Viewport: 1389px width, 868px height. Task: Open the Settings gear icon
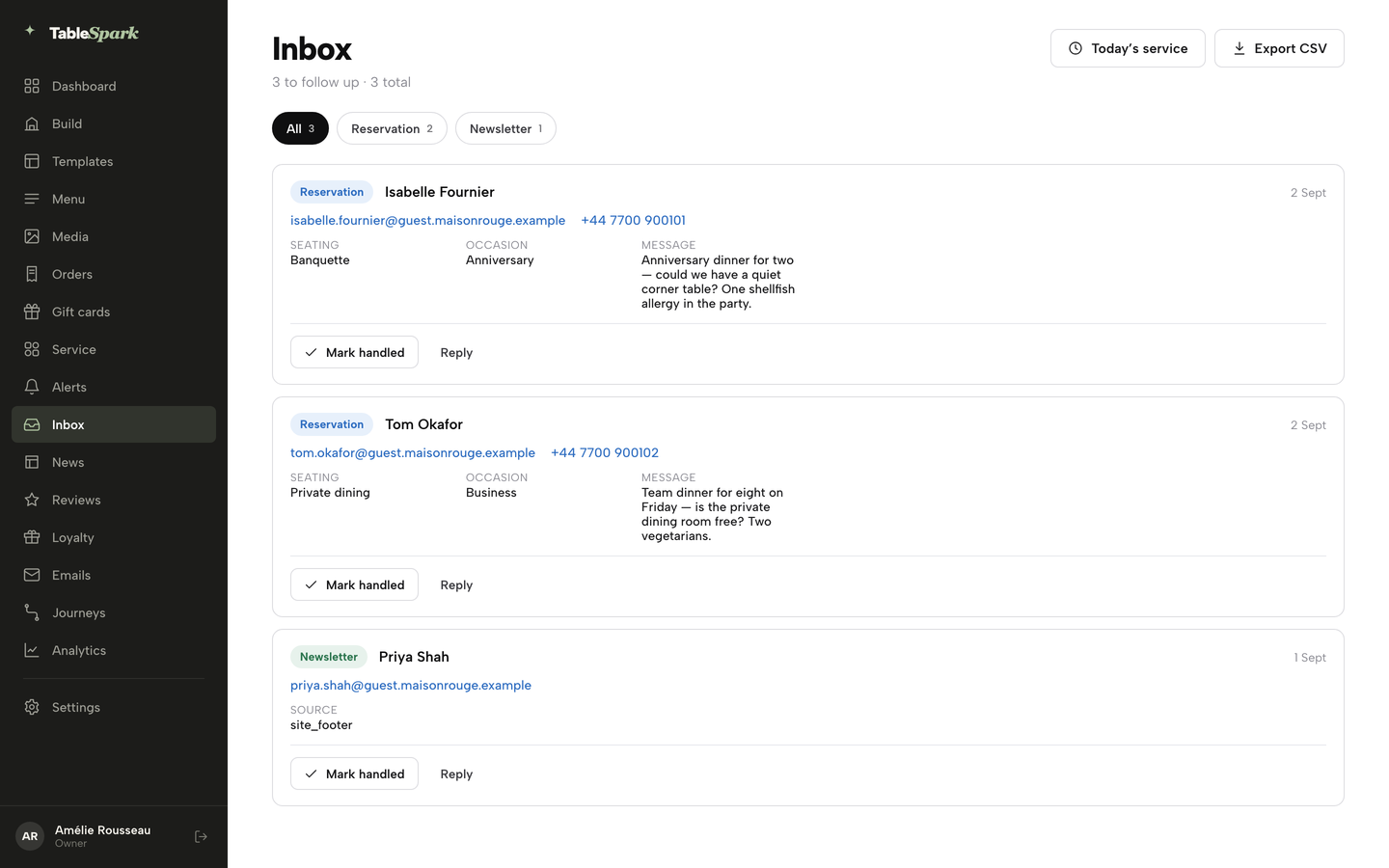click(x=32, y=707)
